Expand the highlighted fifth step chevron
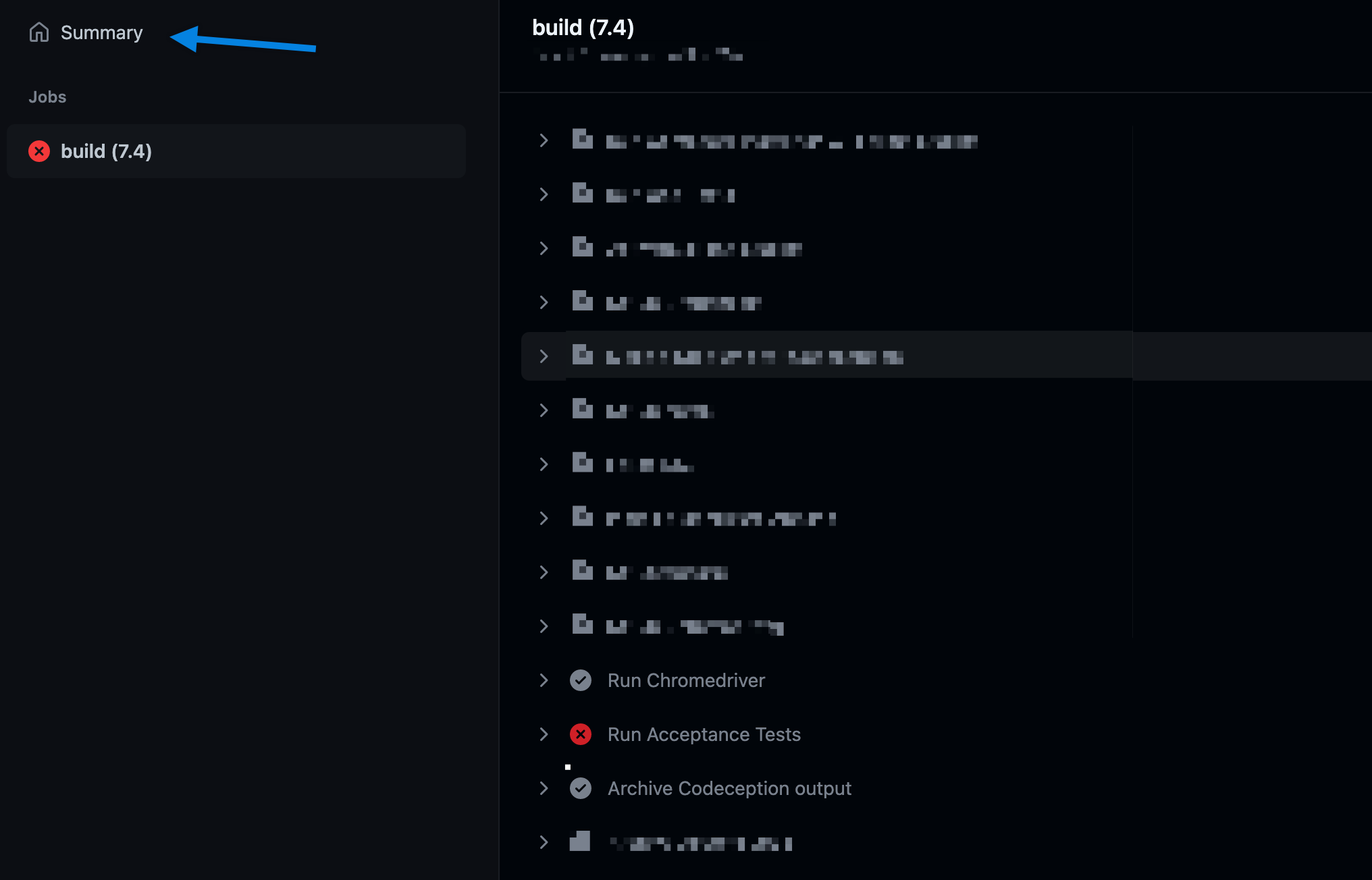The height and width of the screenshot is (880, 1372). (544, 356)
